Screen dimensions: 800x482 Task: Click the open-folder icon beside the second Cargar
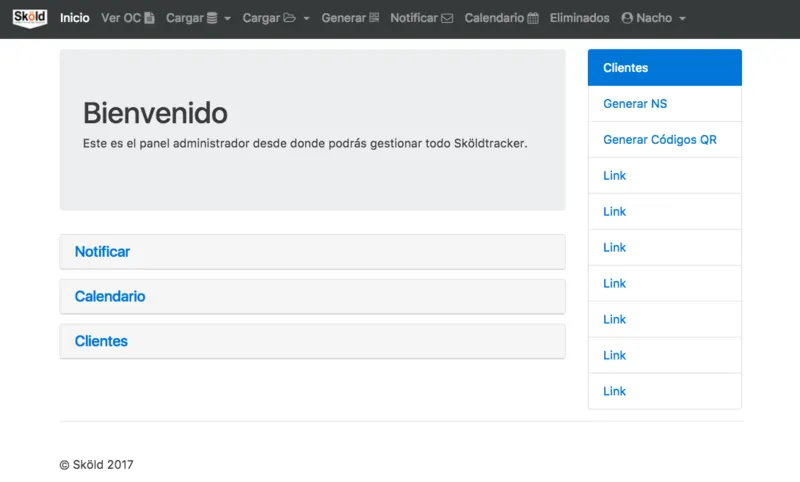(x=290, y=18)
